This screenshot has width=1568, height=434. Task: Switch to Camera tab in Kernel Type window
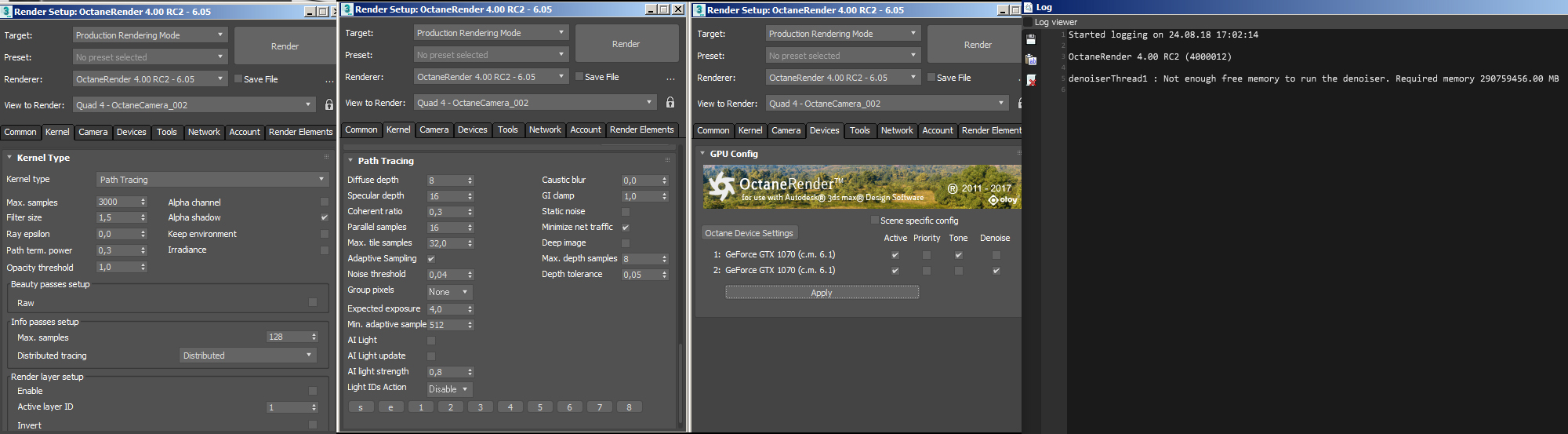coord(93,132)
